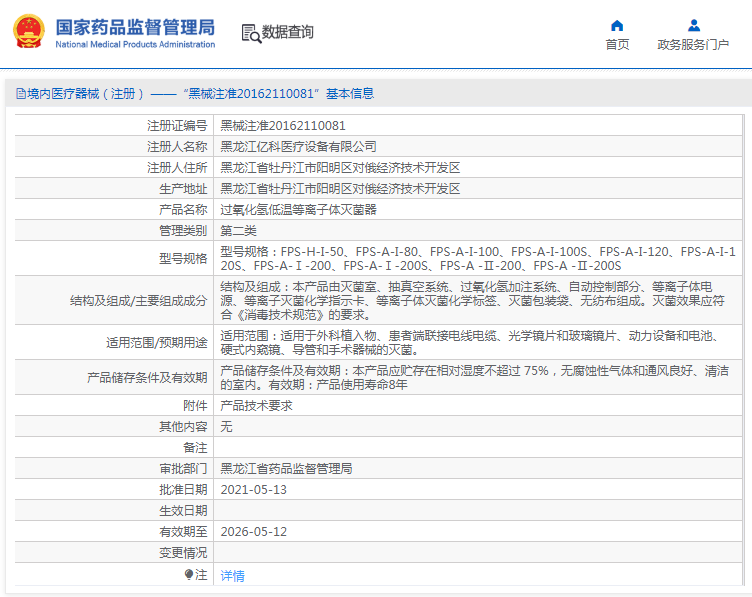Open the 详情 details link
752x597 pixels.
232,575
